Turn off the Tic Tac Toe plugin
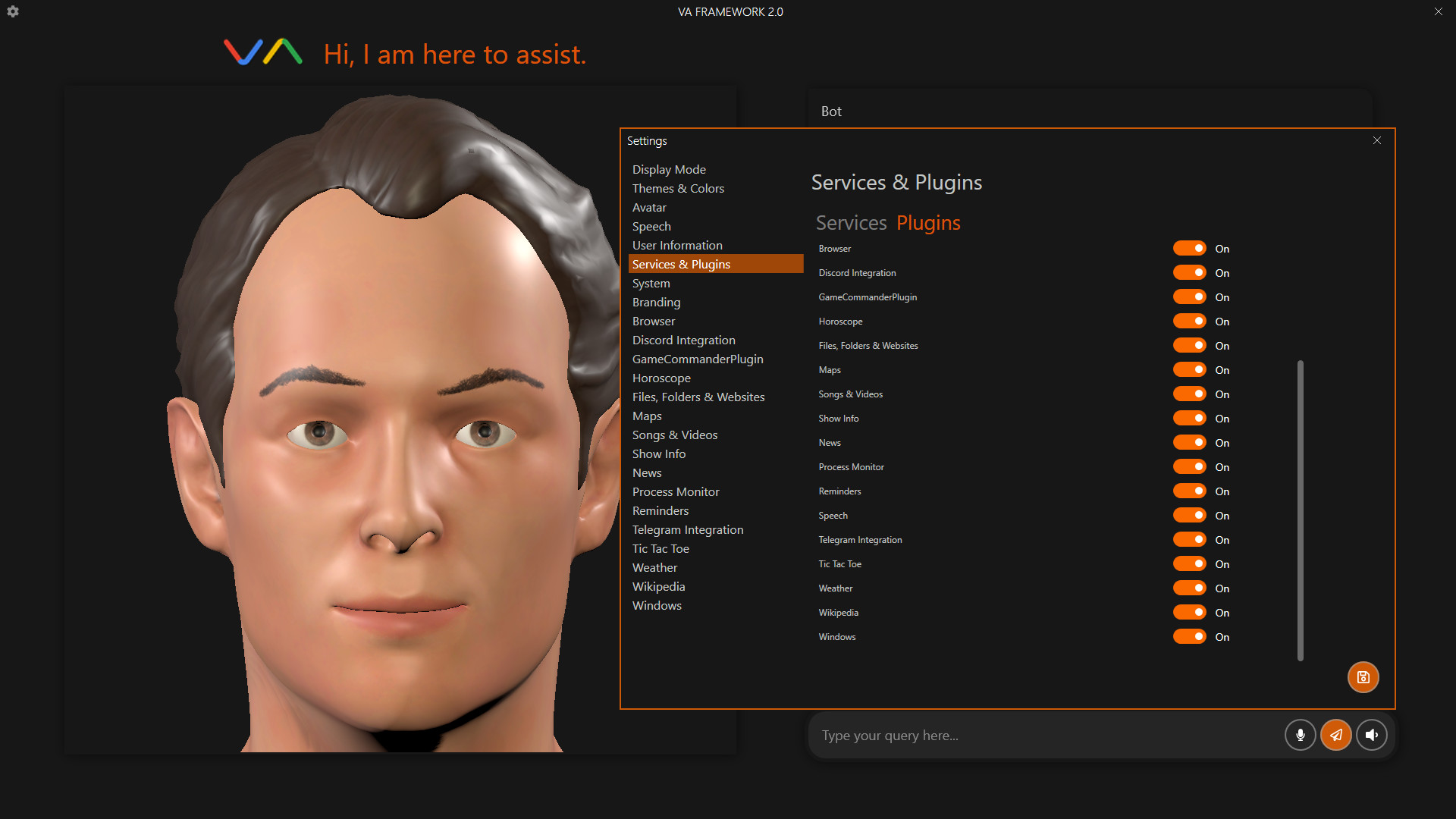 [1189, 564]
